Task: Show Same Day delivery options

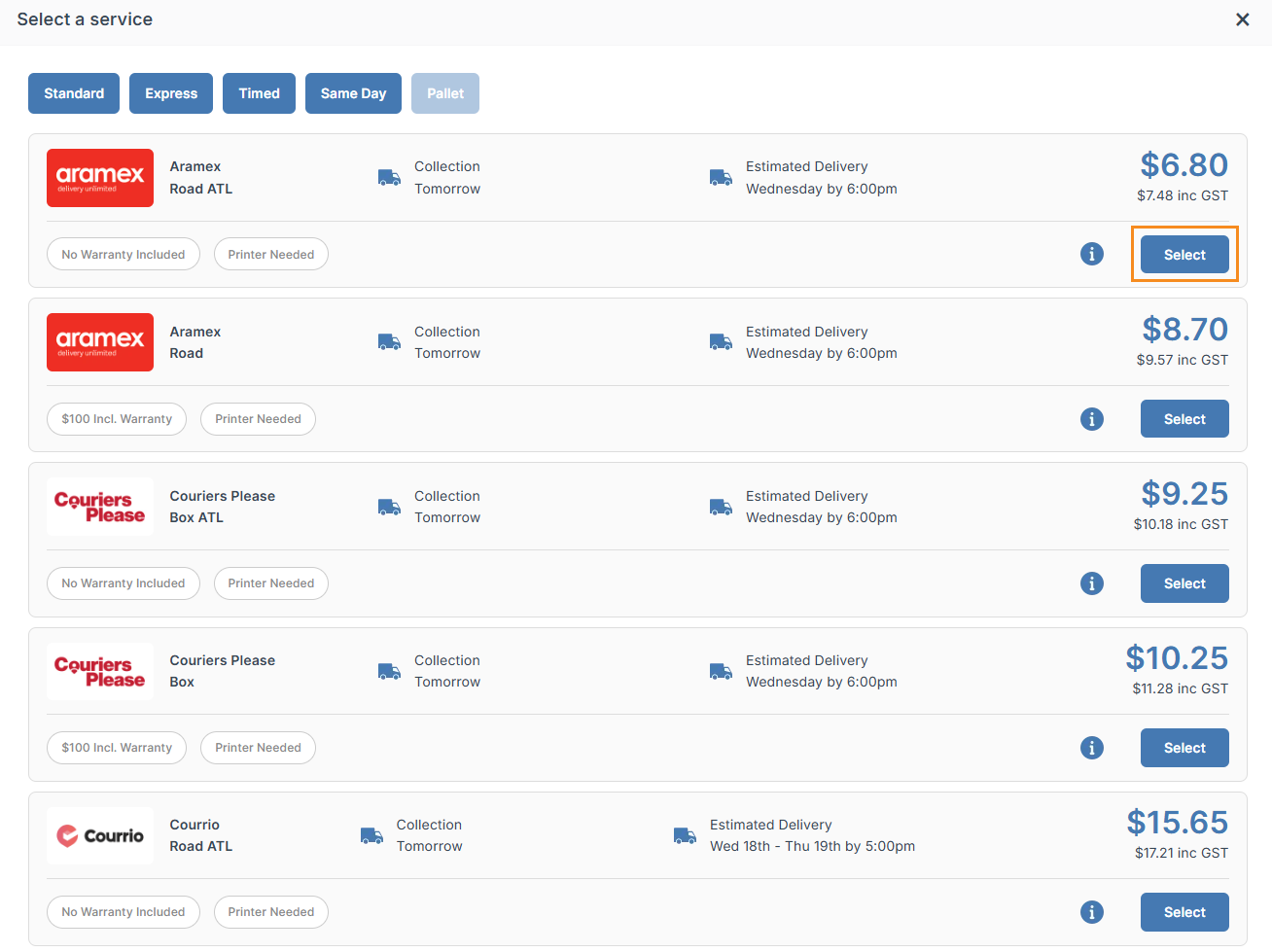Action: [353, 93]
